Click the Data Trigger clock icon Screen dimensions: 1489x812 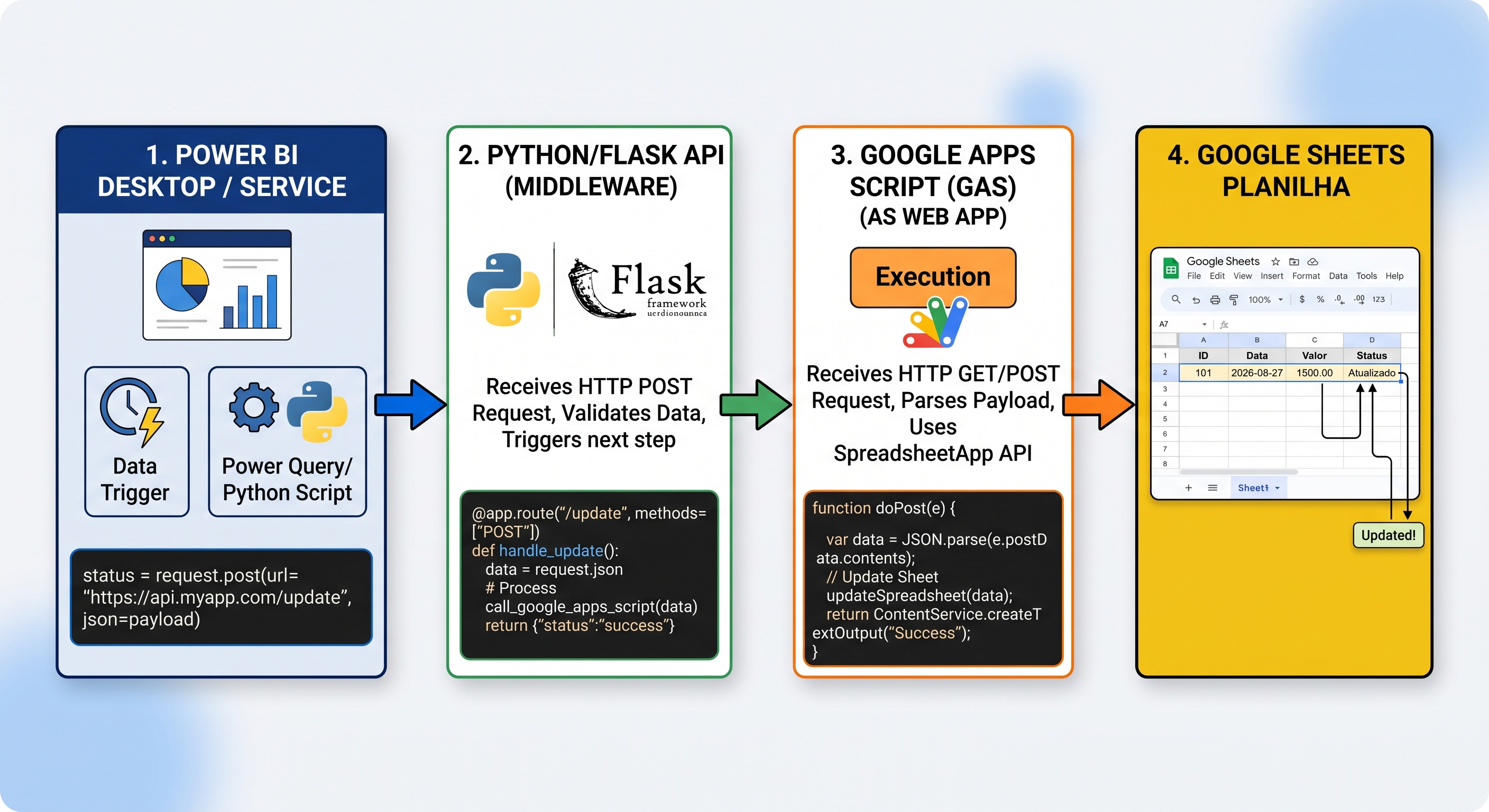132,413
